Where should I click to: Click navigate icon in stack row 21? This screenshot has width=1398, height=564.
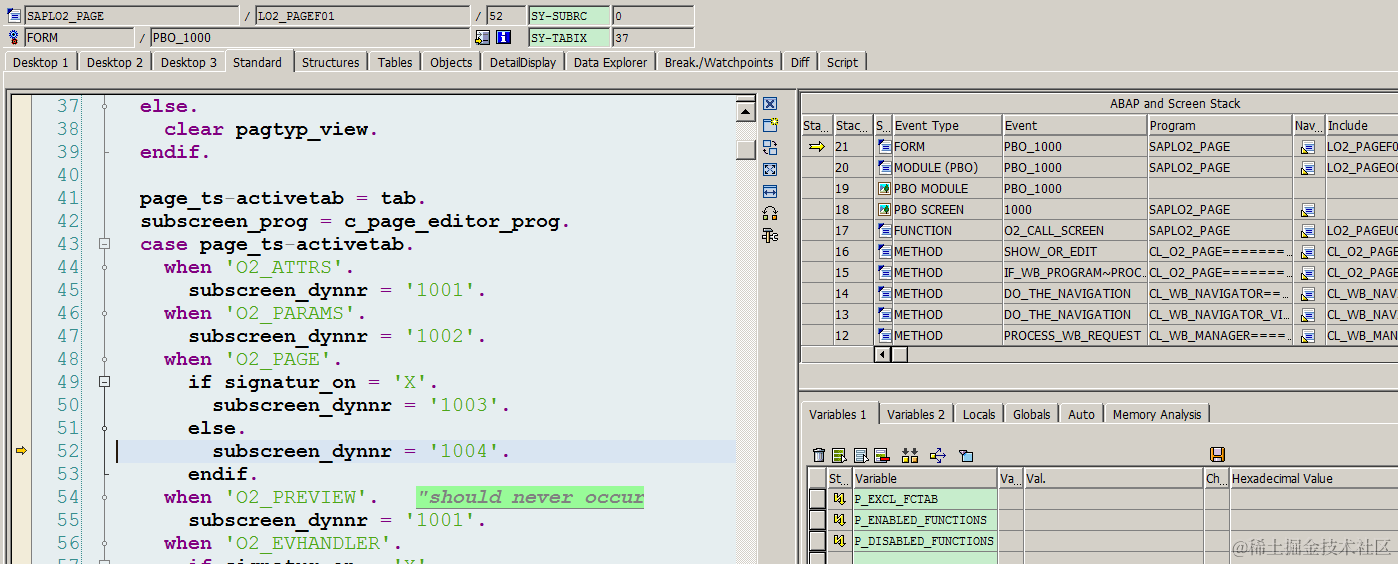[x=1307, y=147]
